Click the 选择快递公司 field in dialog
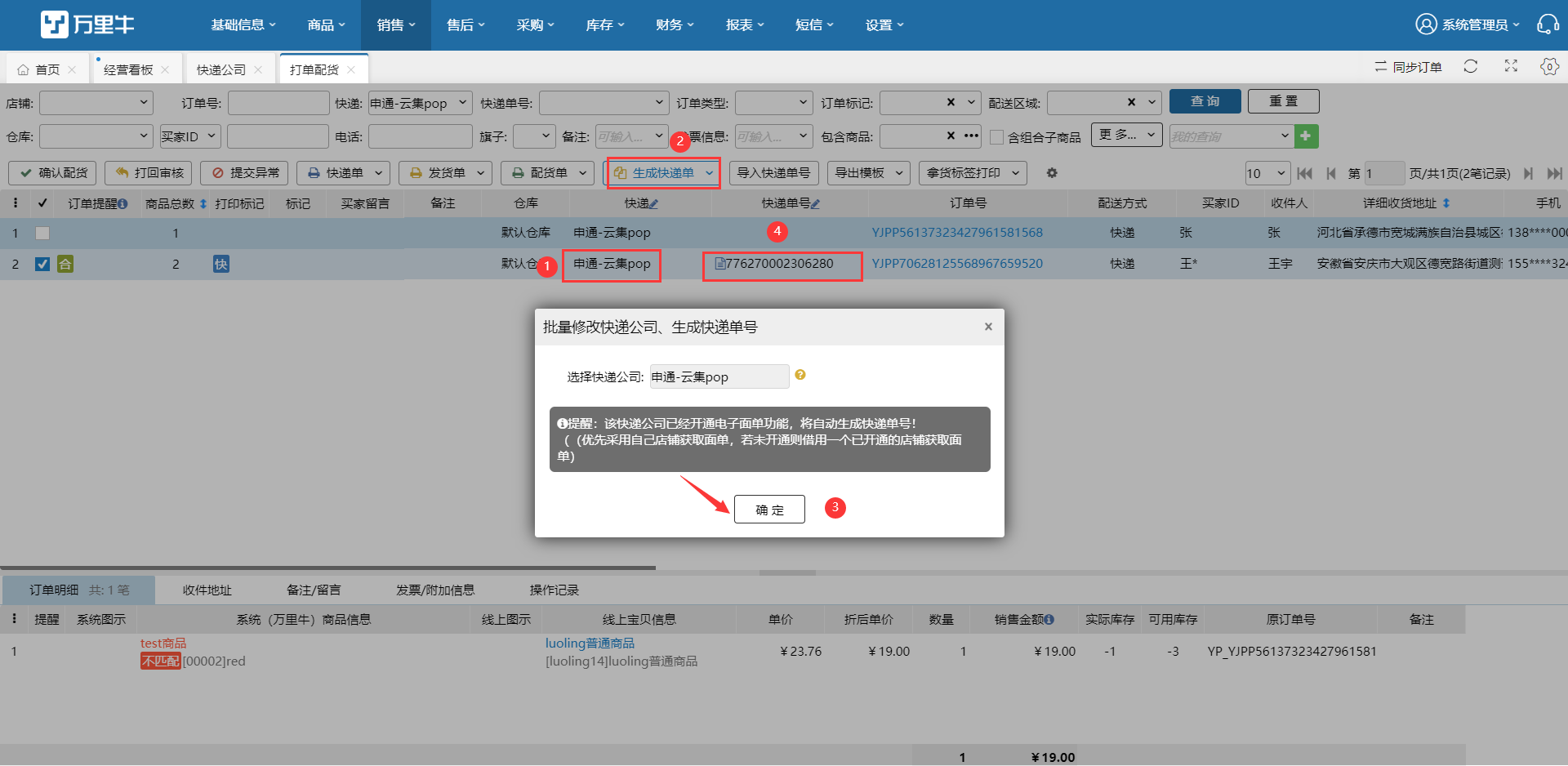 719,376
